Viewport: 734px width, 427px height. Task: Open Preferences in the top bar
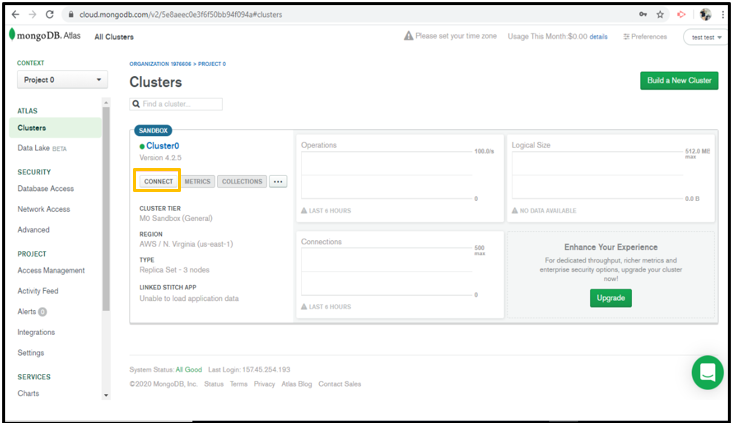click(x=645, y=37)
